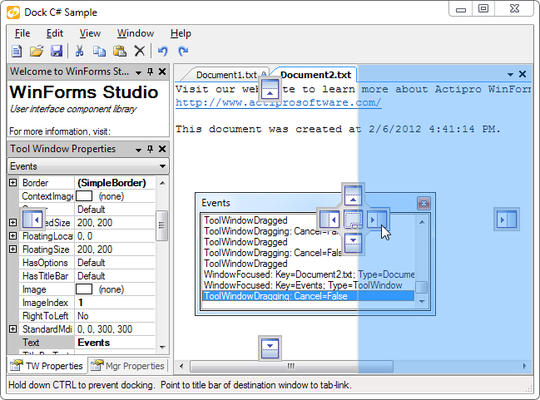The width and height of the screenshot is (540, 400).
Task: Select the WindowFocused: Key=Document2.txt entry
Action: (309, 275)
